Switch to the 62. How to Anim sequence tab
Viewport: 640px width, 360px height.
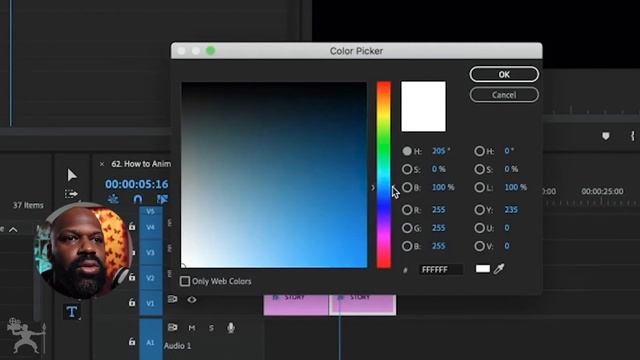click(141, 164)
